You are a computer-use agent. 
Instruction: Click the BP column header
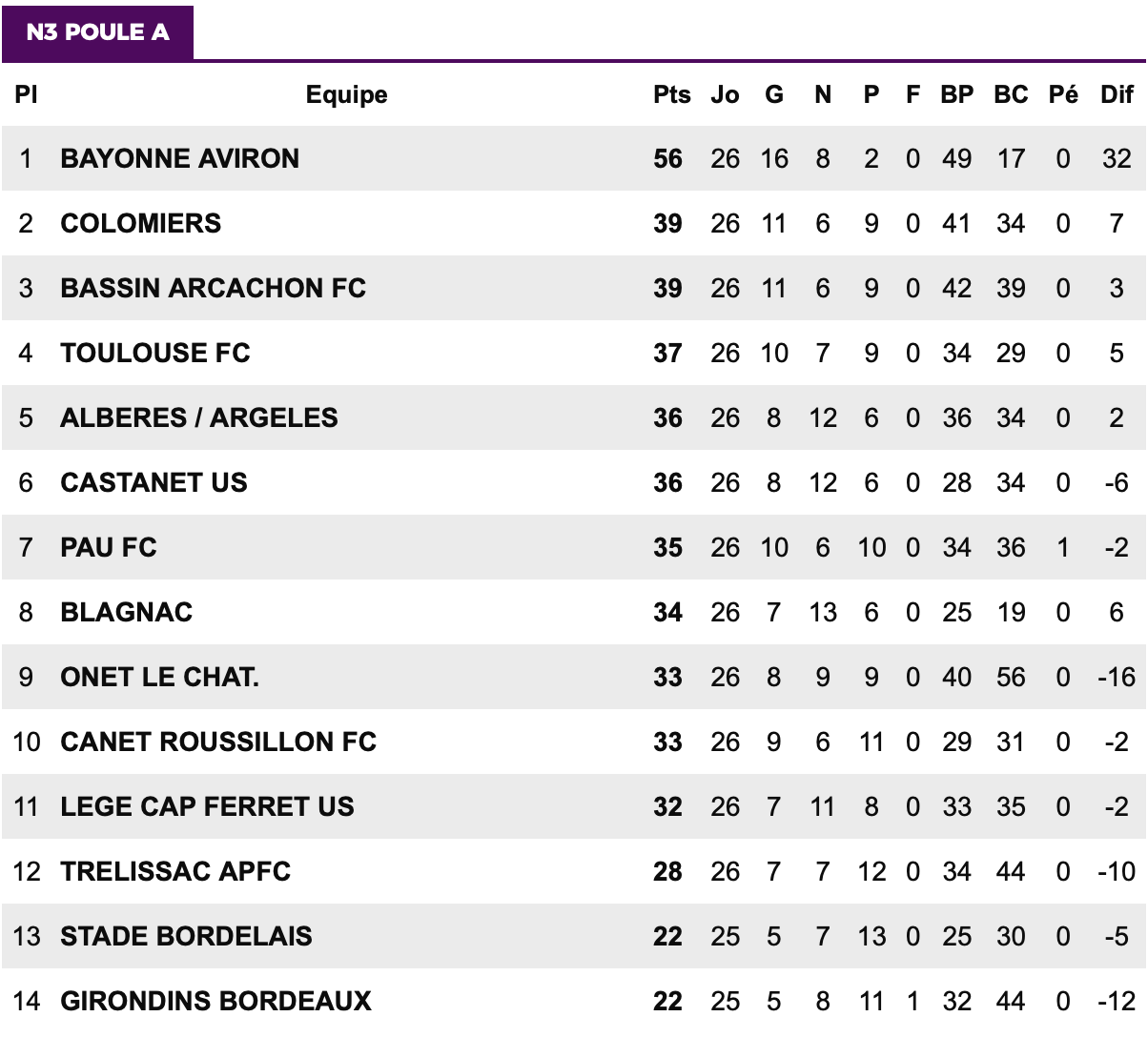click(957, 94)
